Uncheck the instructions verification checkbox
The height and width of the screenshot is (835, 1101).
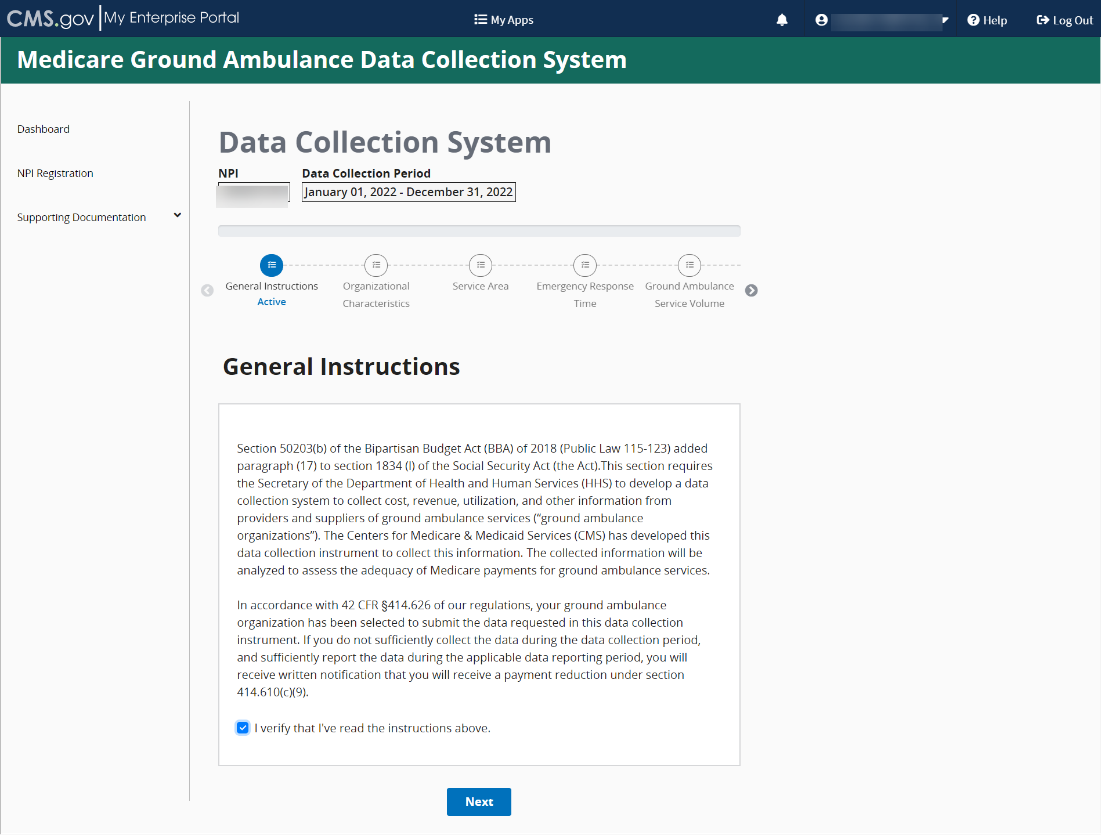[242, 728]
